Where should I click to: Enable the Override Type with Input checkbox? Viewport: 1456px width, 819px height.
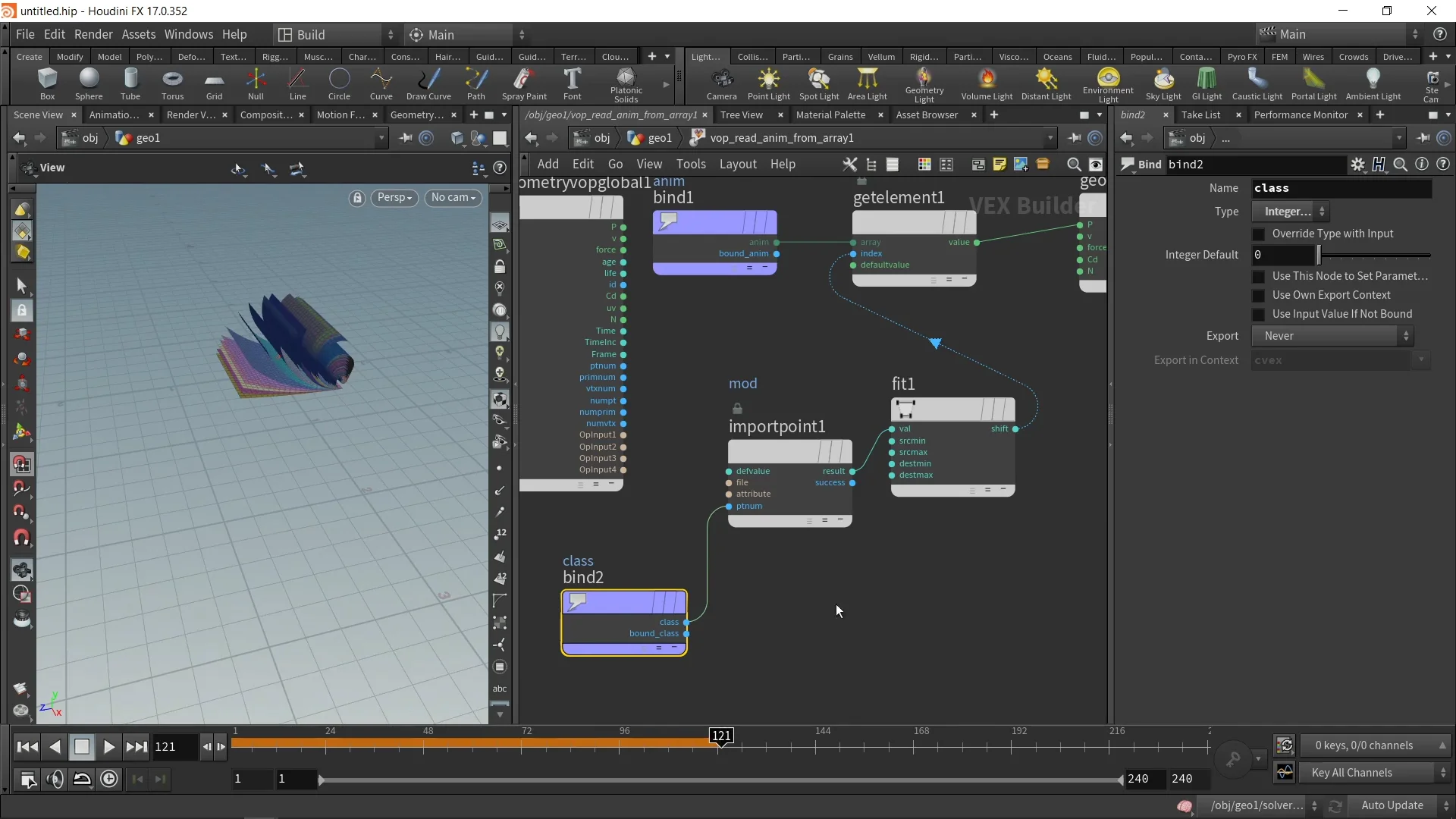pyautogui.click(x=1259, y=234)
